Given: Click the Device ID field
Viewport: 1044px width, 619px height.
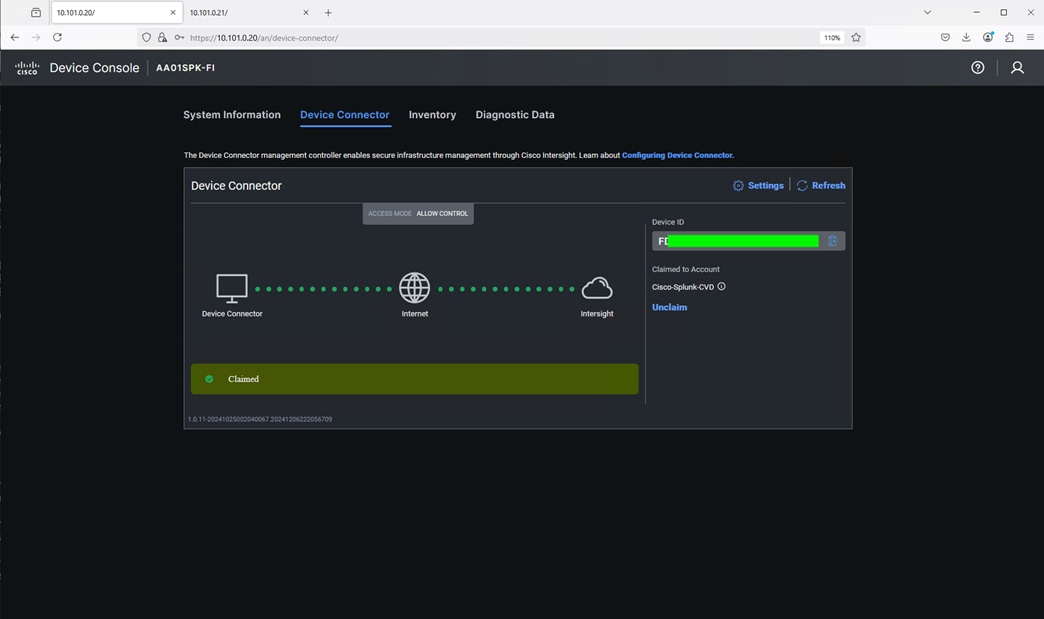Looking at the screenshot, I should 748,241.
